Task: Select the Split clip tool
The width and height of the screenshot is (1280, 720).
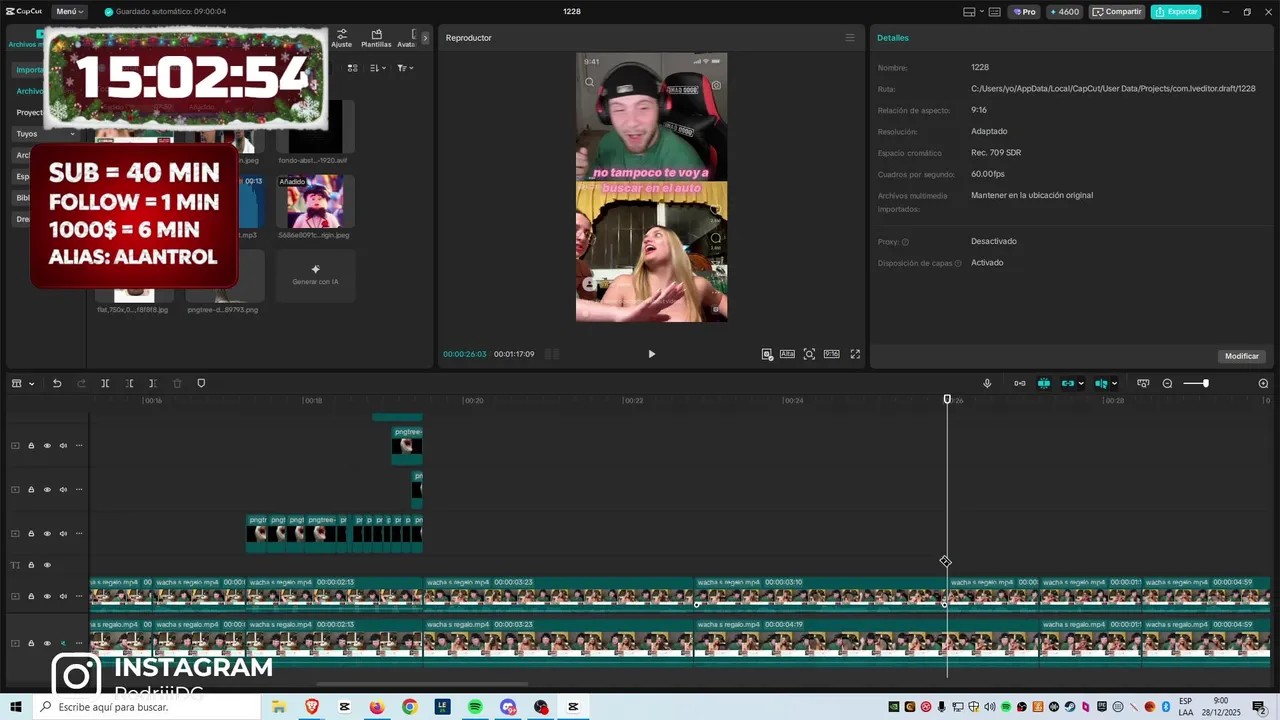Action: (x=105, y=383)
